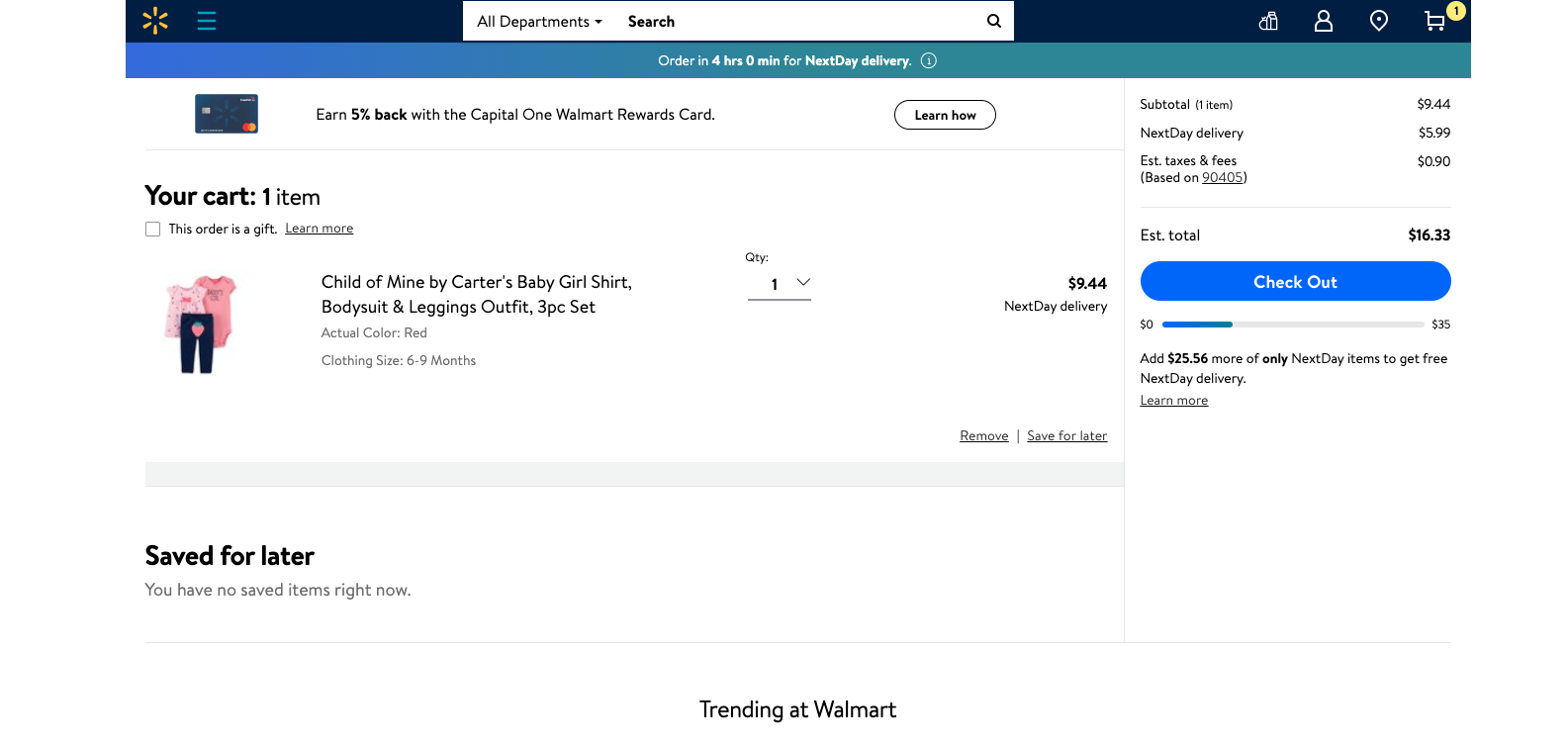1568x748 pixels.
Task: Open the hamburger menu
Action: pos(207,21)
